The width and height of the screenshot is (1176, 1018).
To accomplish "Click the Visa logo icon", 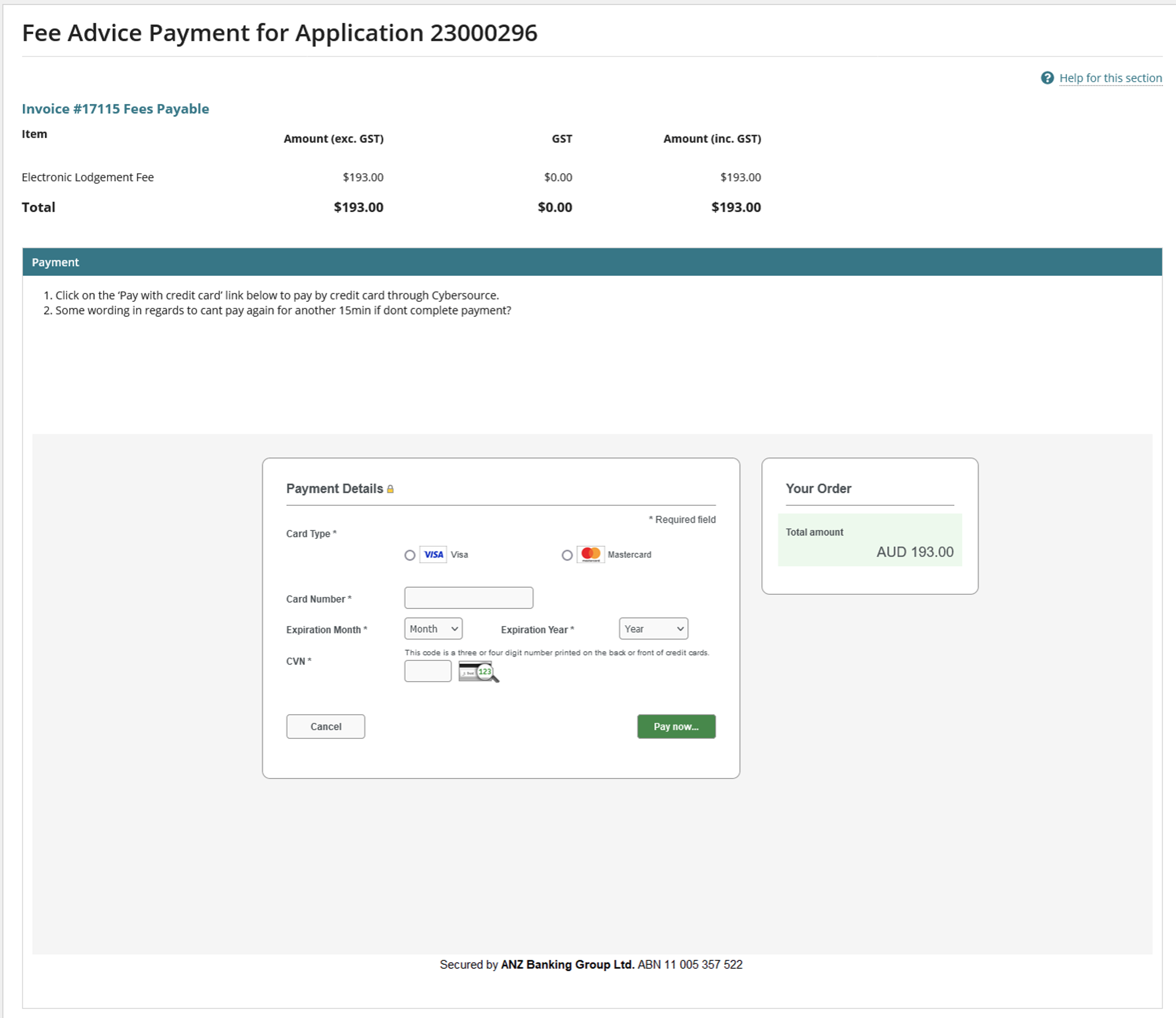I will pyautogui.click(x=433, y=554).
